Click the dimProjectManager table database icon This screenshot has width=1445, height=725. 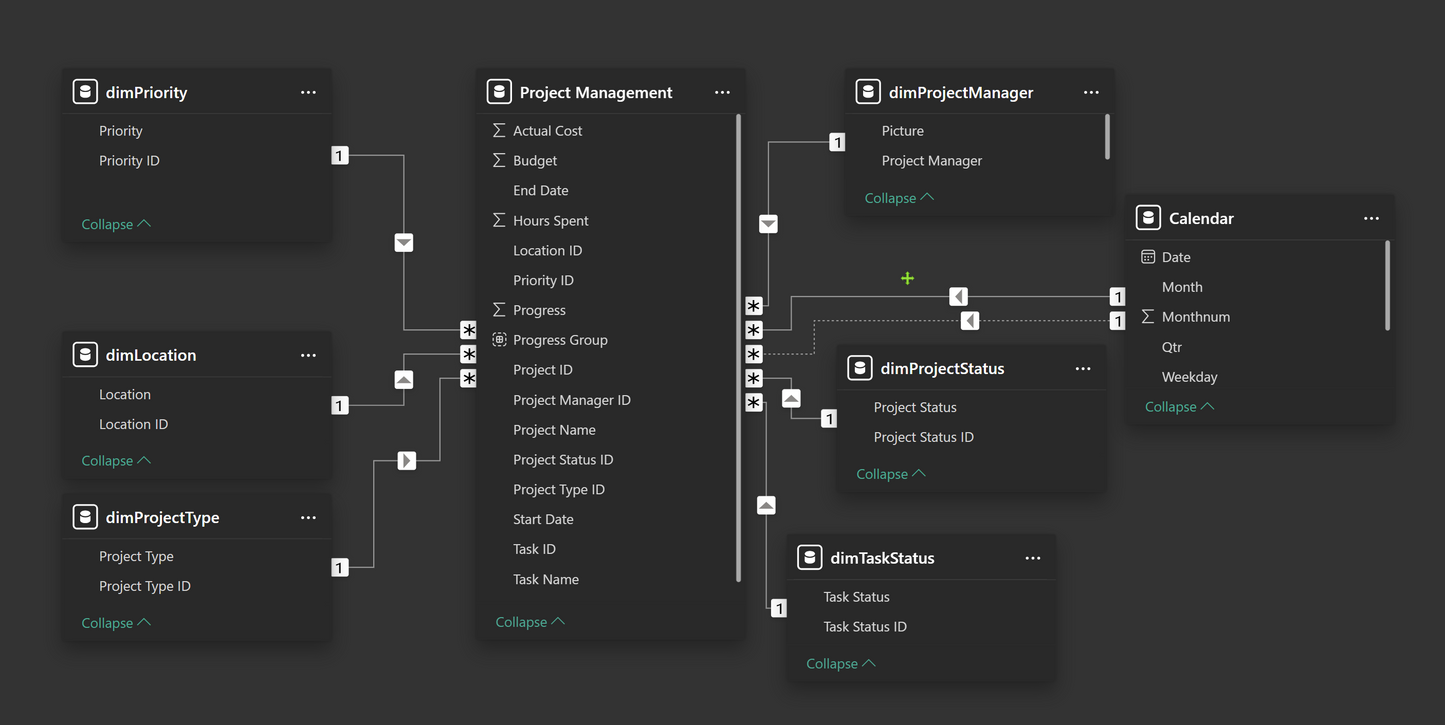click(x=868, y=92)
